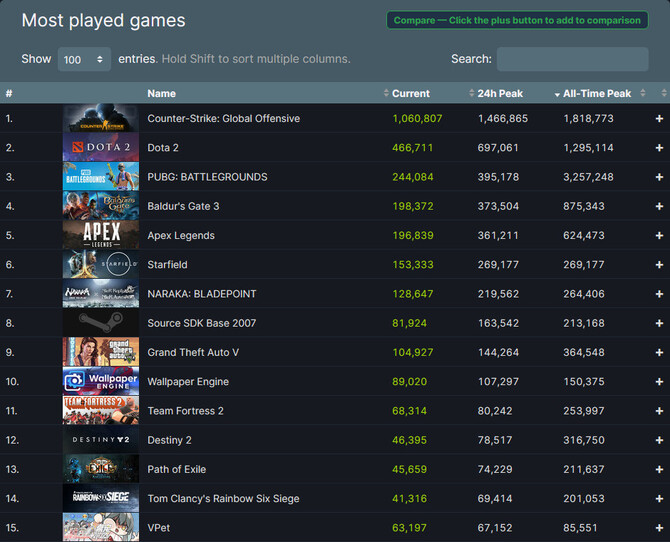
Task: Add Baldur's Gate 3 to comparison
Action: 659,206
